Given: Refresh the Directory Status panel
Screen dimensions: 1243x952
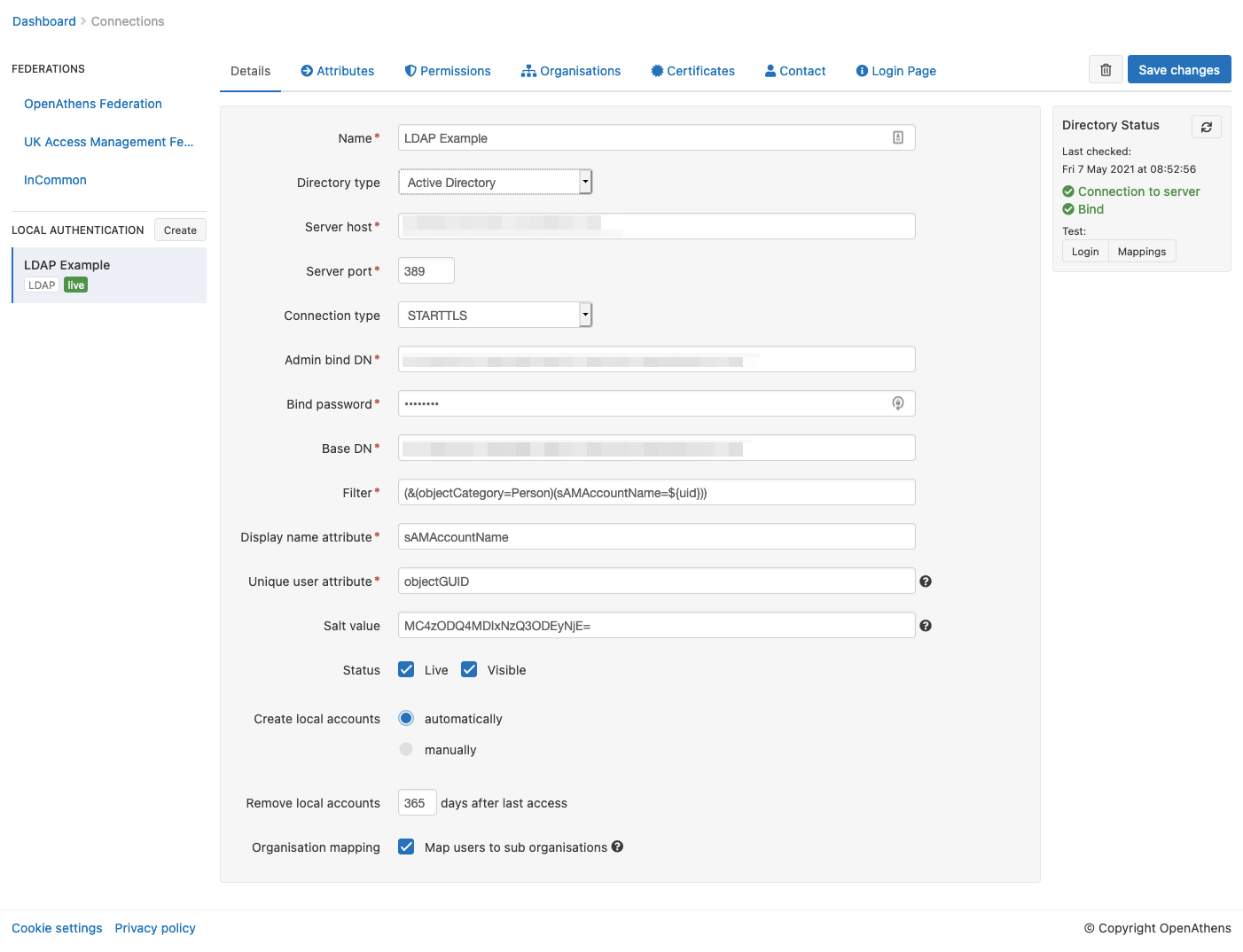Looking at the screenshot, I should (1206, 127).
